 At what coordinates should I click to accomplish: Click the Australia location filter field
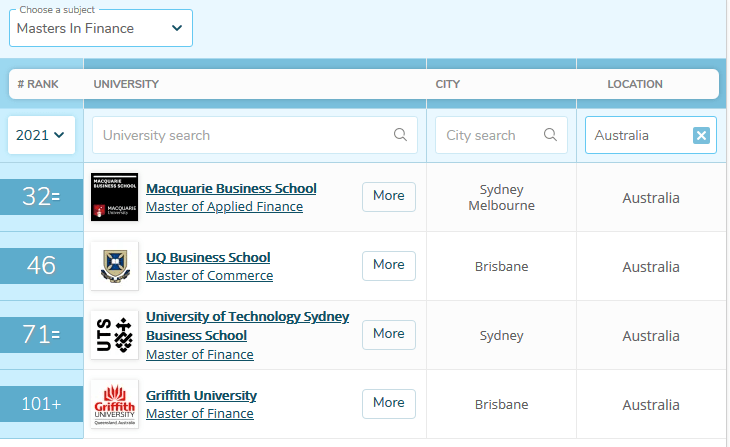(x=650, y=135)
